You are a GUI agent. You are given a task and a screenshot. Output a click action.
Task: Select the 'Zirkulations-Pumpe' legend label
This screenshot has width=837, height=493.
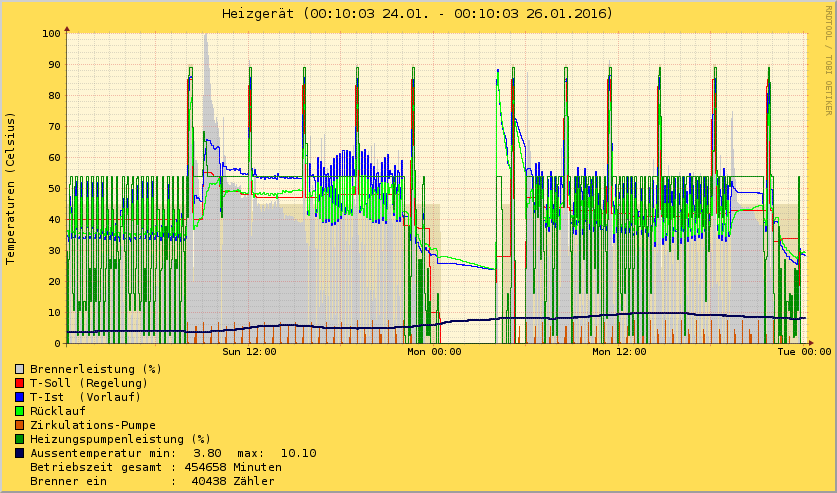click(x=93, y=425)
